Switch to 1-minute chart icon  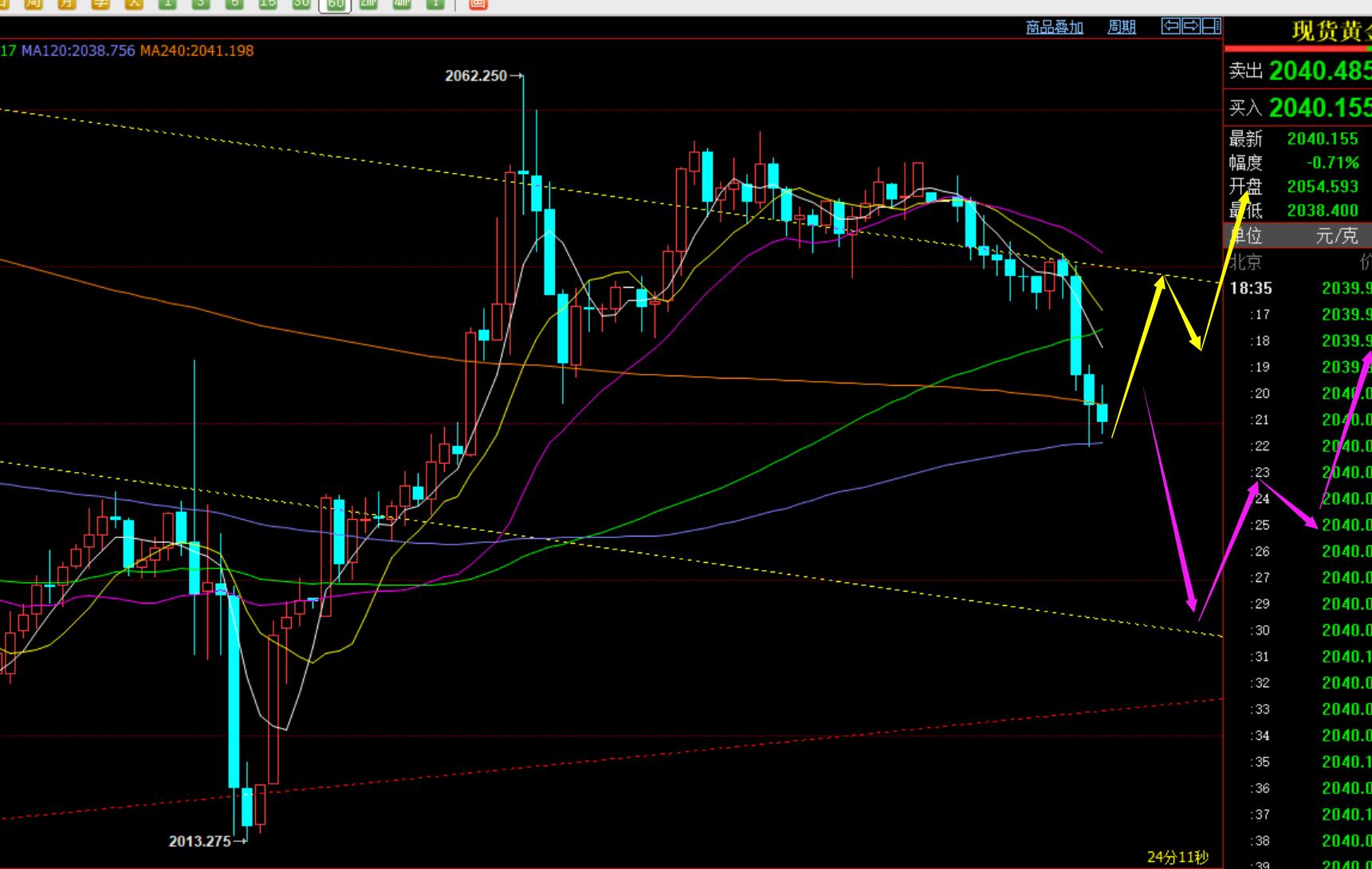167,3
